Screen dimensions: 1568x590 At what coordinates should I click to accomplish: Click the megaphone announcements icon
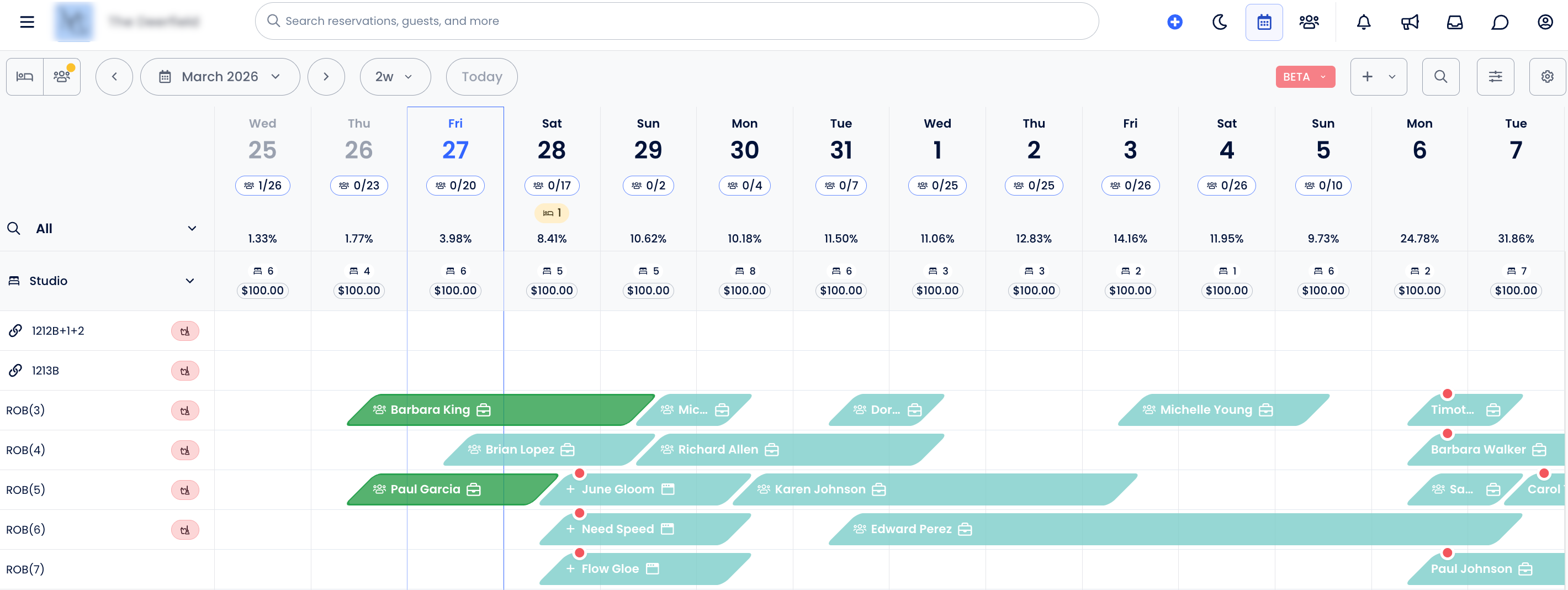point(1409,23)
